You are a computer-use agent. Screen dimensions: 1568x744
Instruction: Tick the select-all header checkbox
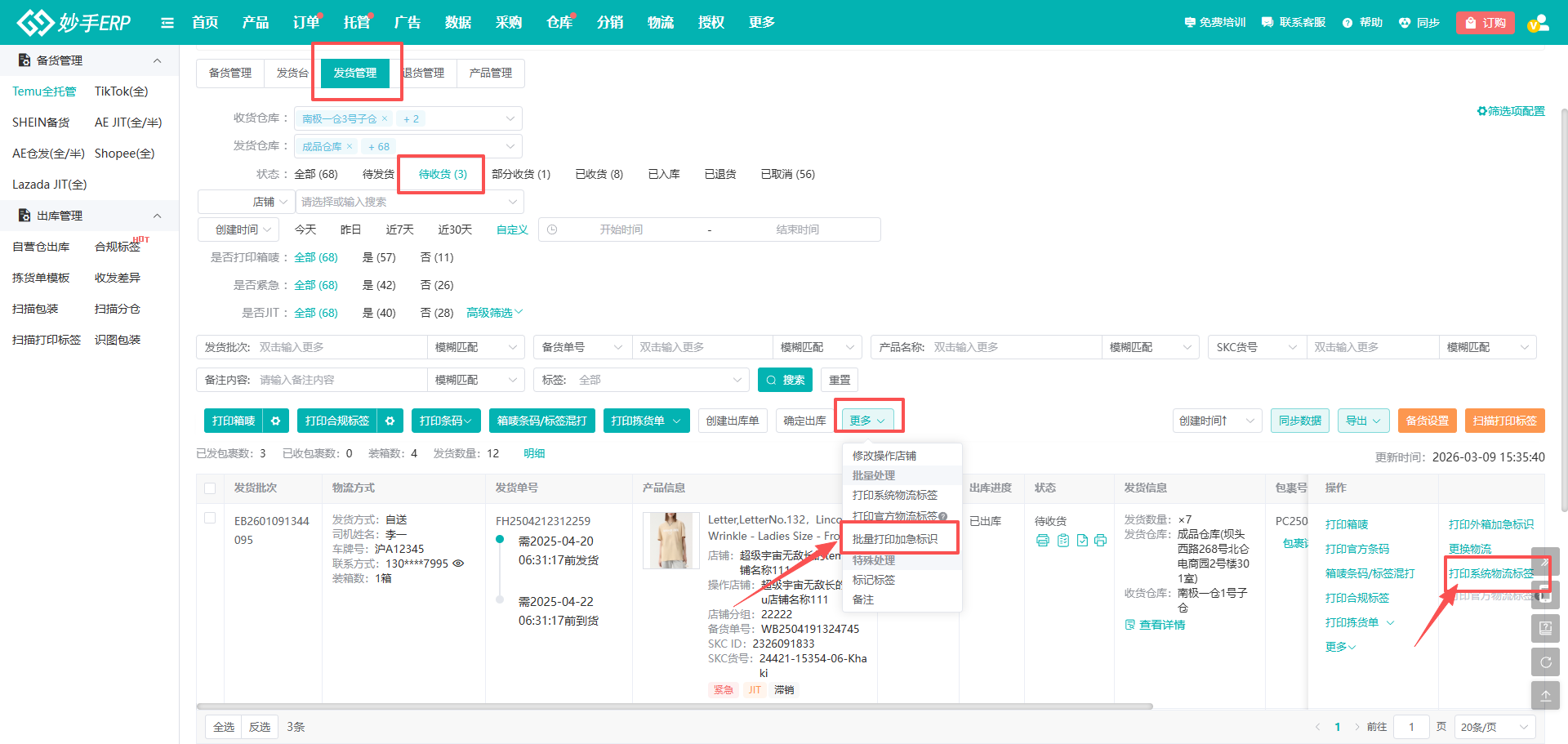[210, 488]
